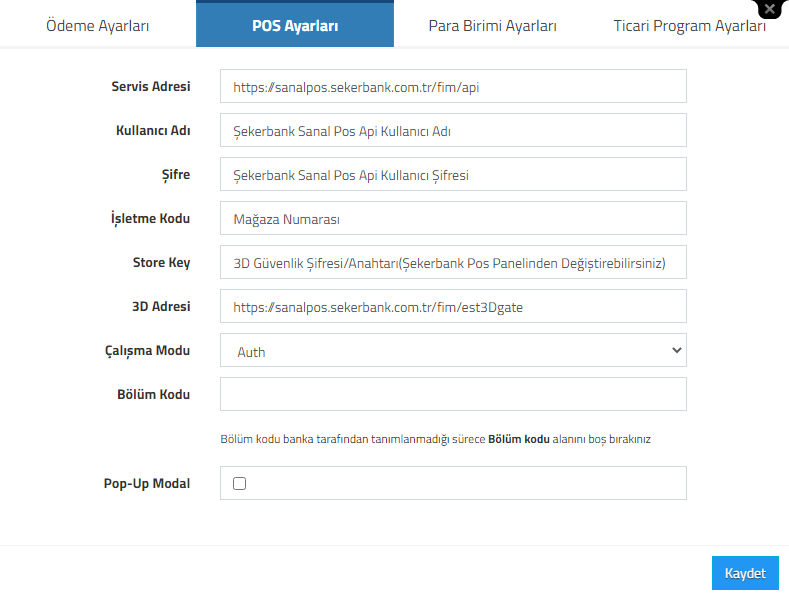Focus the Servis Adresi input field
The height and width of the screenshot is (598, 789).
453,86
